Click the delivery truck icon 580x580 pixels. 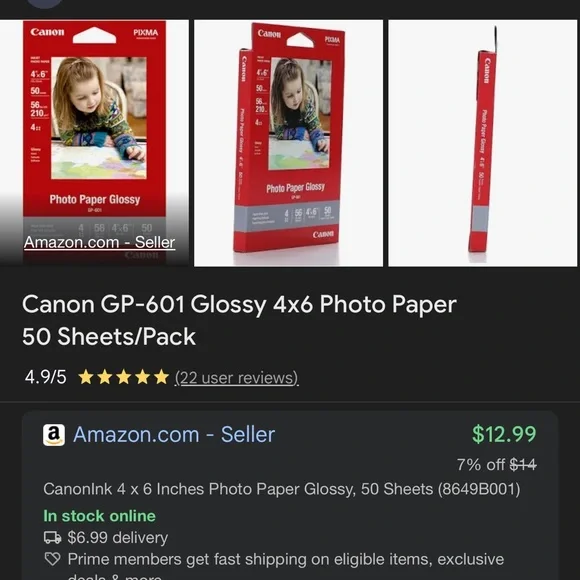pyautogui.click(x=53, y=537)
